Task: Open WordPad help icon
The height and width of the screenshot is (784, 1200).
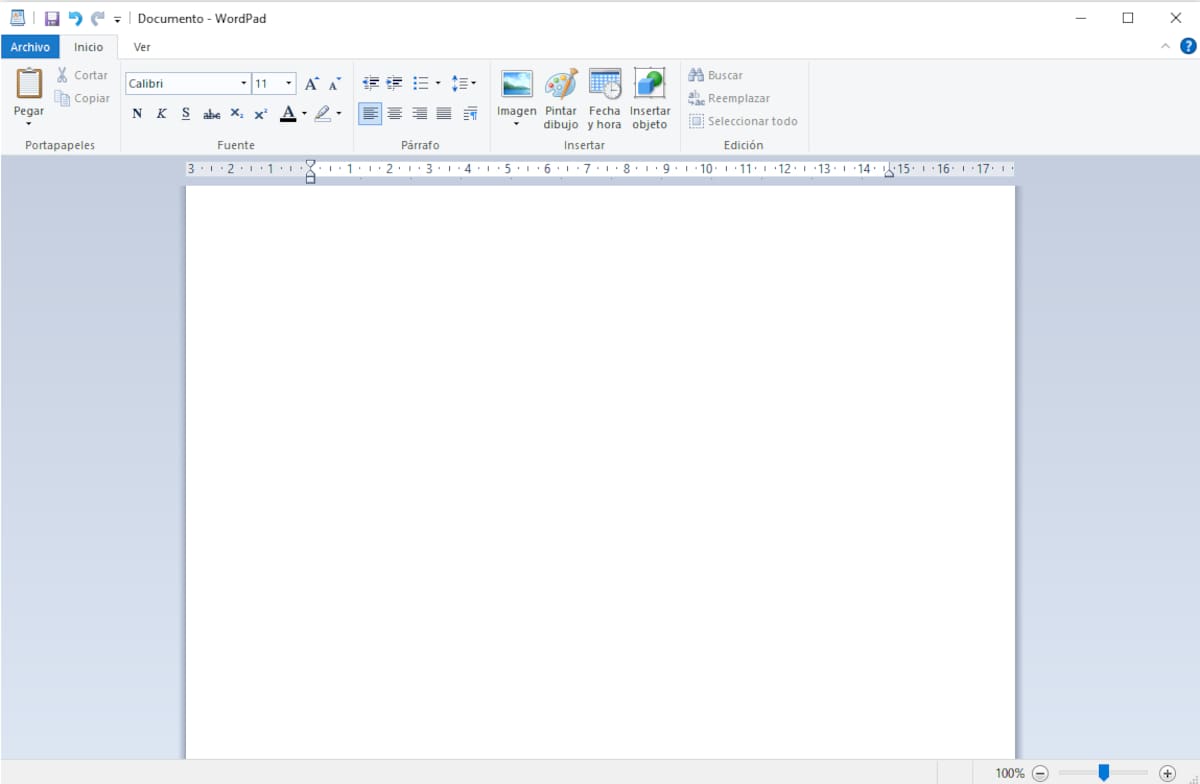Action: click(x=1188, y=46)
